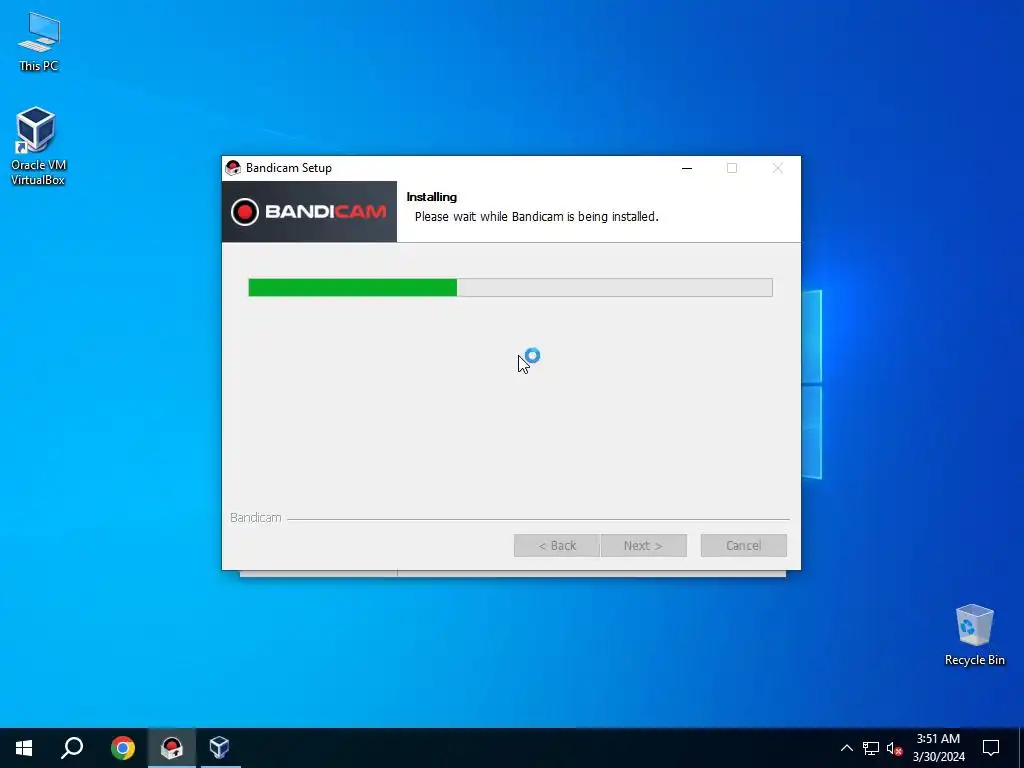1024x768 pixels.
Task: Close the Bandicam Setup window
Action: click(777, 168)
